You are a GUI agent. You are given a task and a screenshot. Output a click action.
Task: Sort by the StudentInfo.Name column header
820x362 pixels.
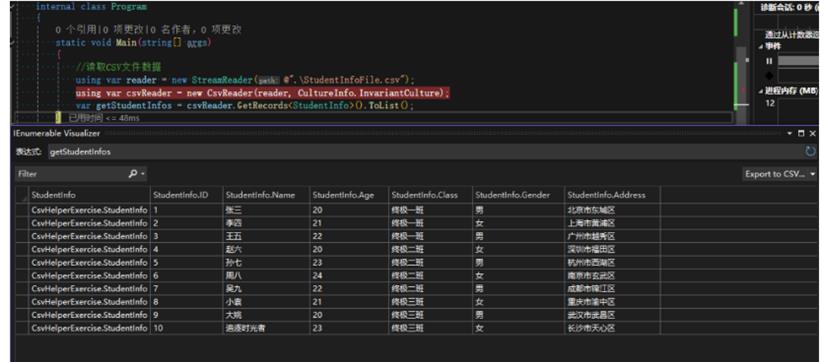tap(266, 195)
